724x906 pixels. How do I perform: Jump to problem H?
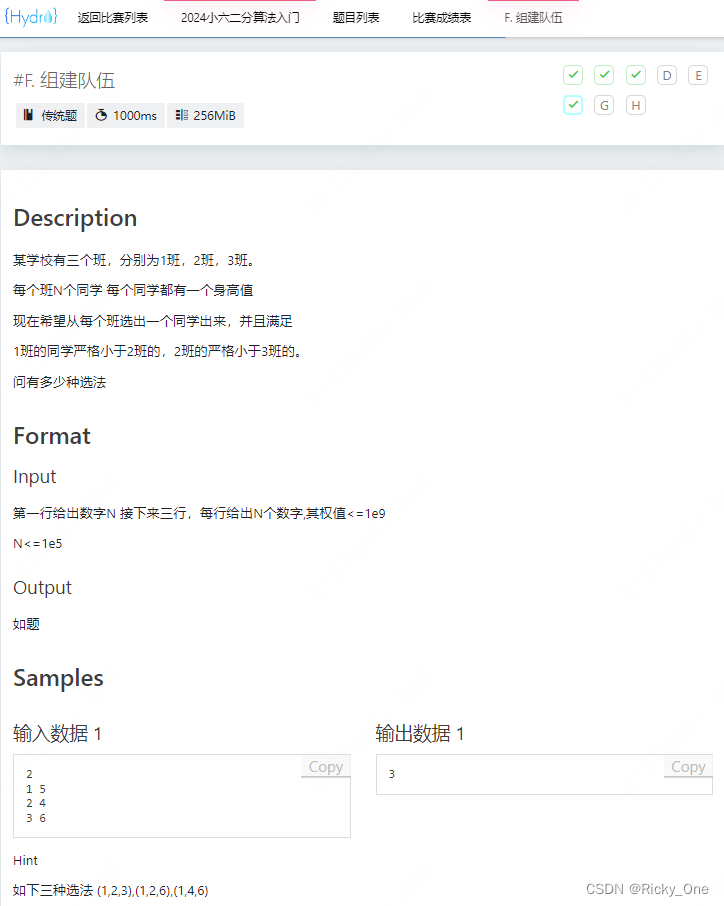636,105
